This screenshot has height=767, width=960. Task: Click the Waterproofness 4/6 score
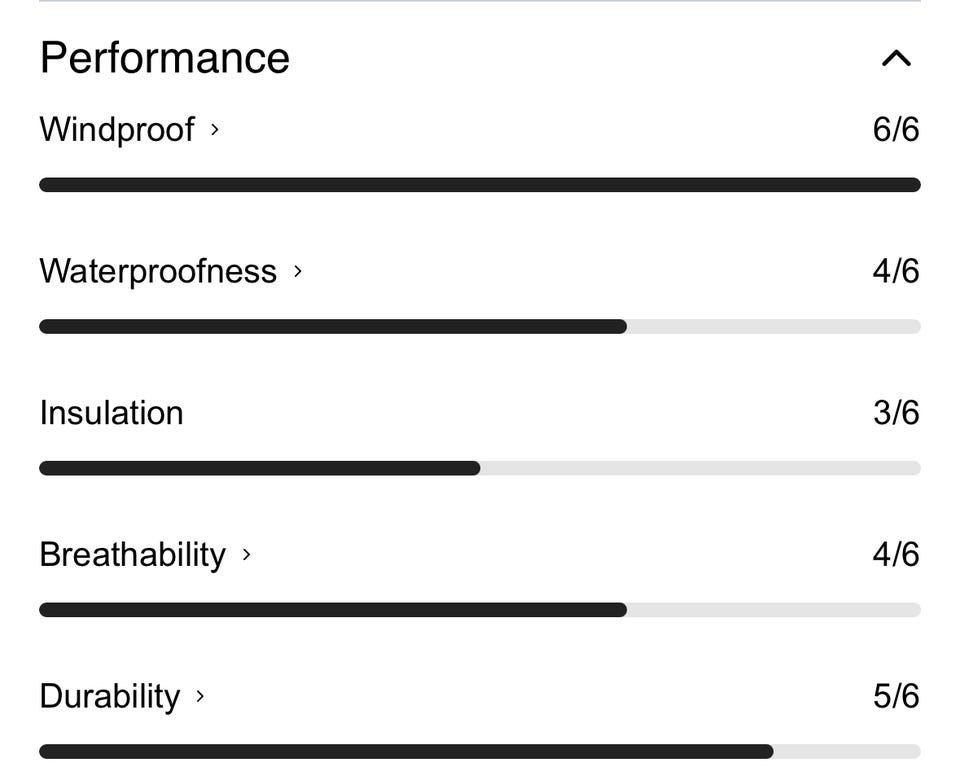coord(895,272)
